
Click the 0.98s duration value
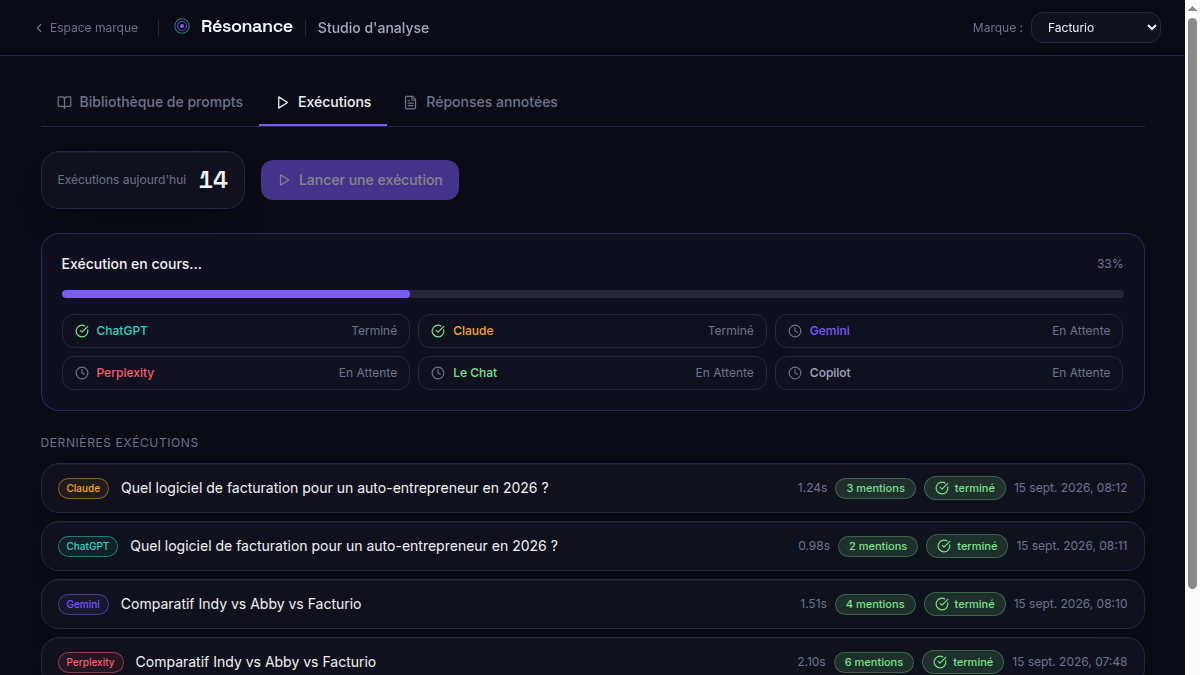(x=814, y=546)
